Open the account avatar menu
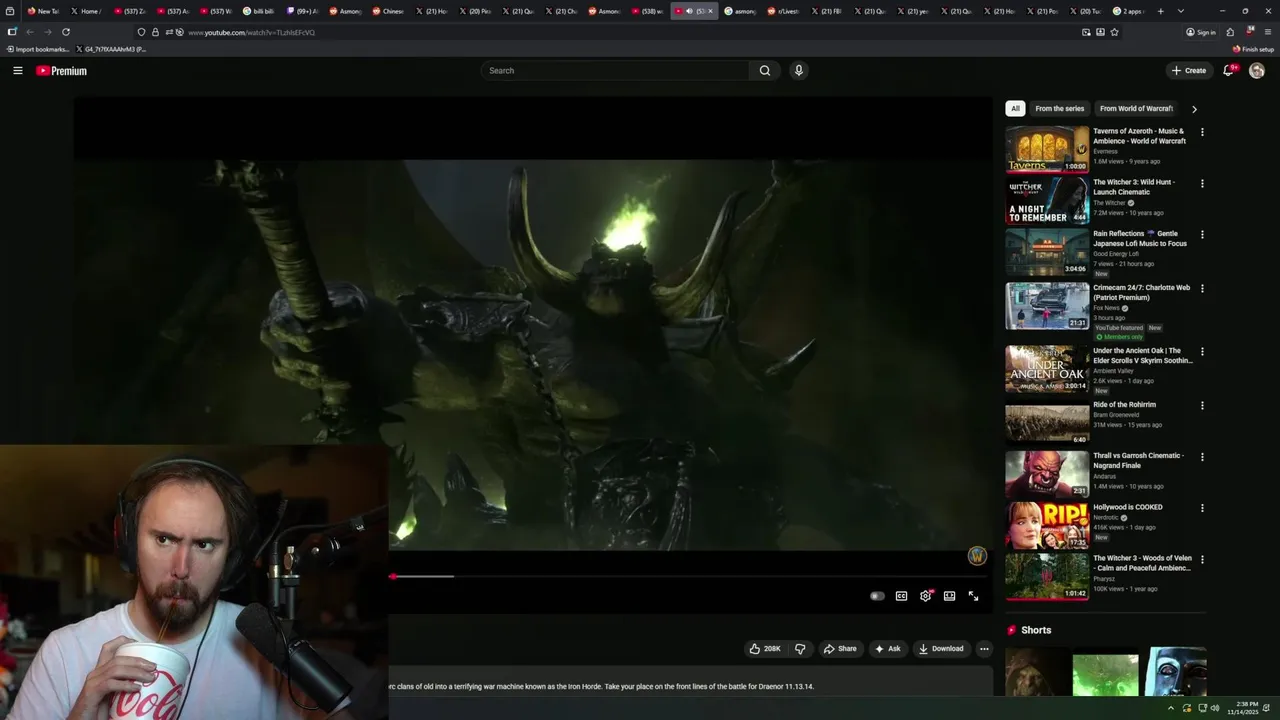 1257,70
